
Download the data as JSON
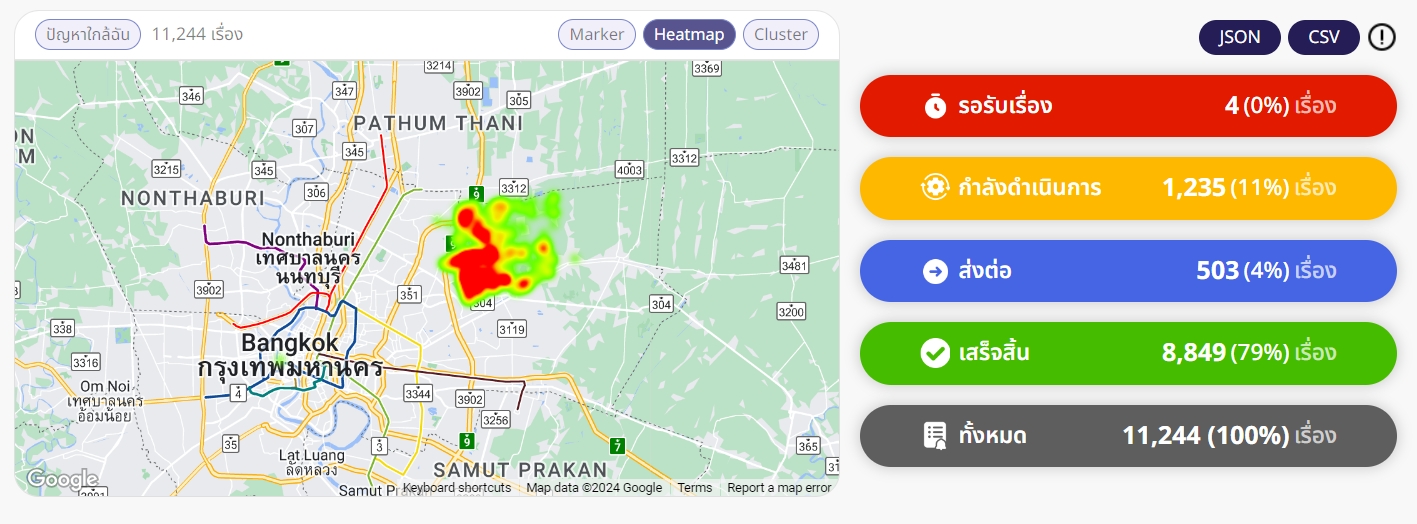tap(1239, 38)
